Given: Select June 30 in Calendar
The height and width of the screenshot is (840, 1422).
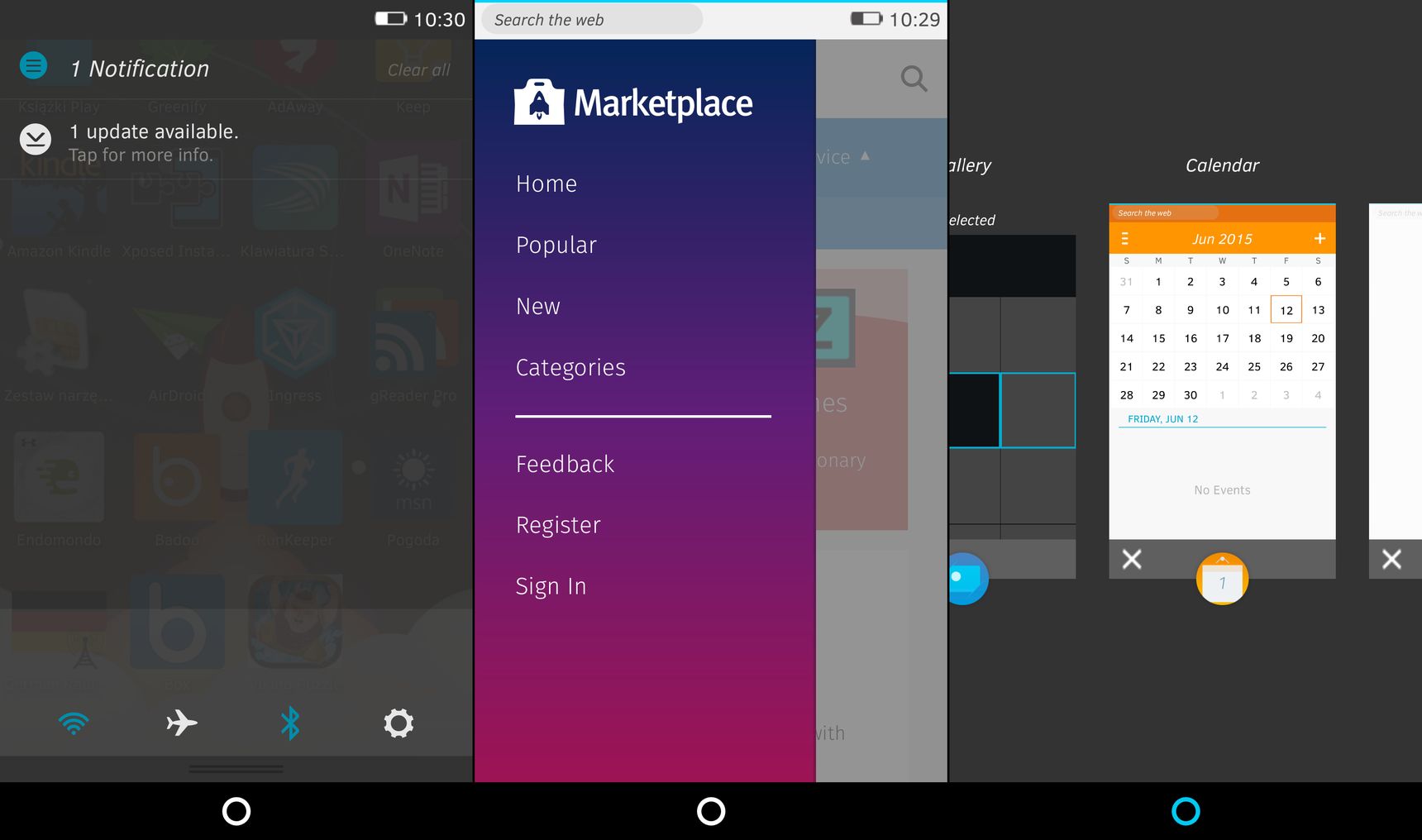Looking at the screenshot, I should (1191, 395).
